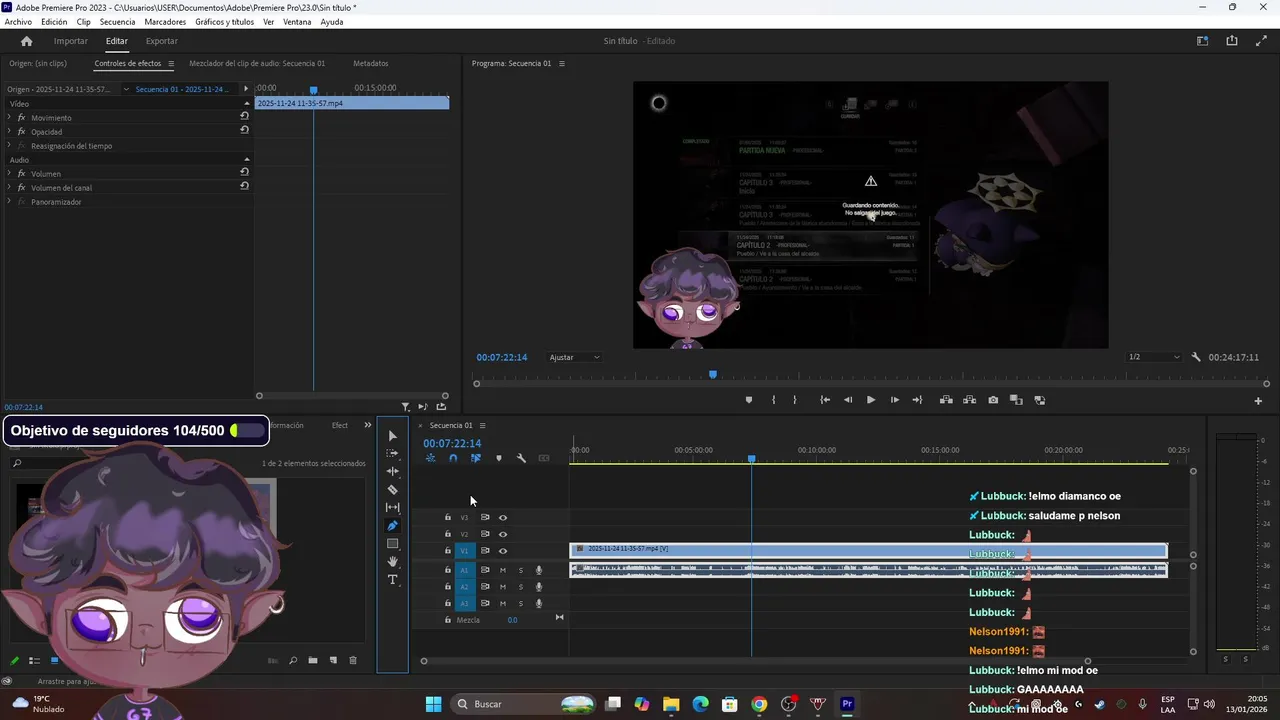The width and height of the screenshot is (1280, 720).
Task: Select the 2025-11-24 11-35-57.mp4 video clip
Action: coord(868,550)
